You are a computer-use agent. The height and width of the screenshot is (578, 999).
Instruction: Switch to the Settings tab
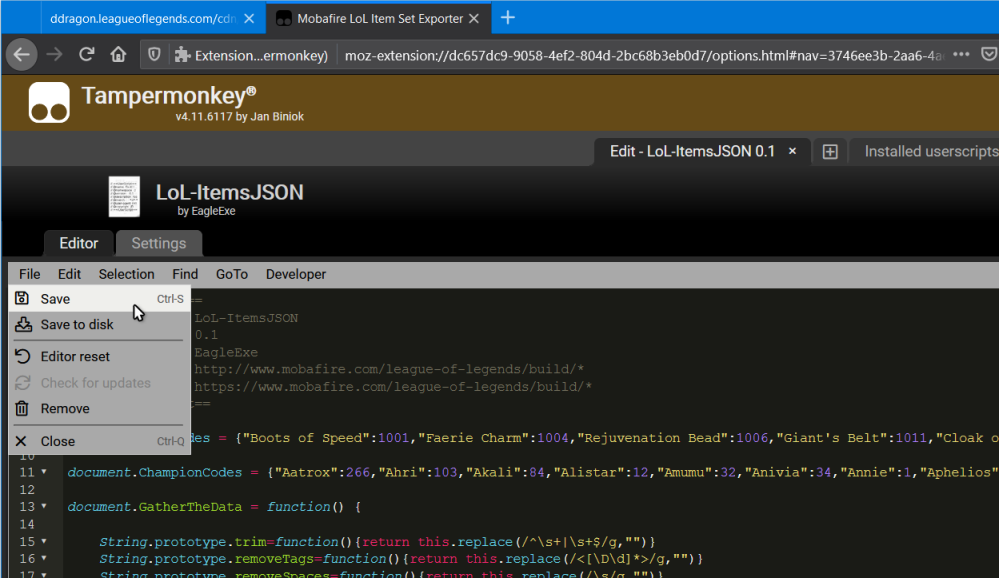(159, 243)
